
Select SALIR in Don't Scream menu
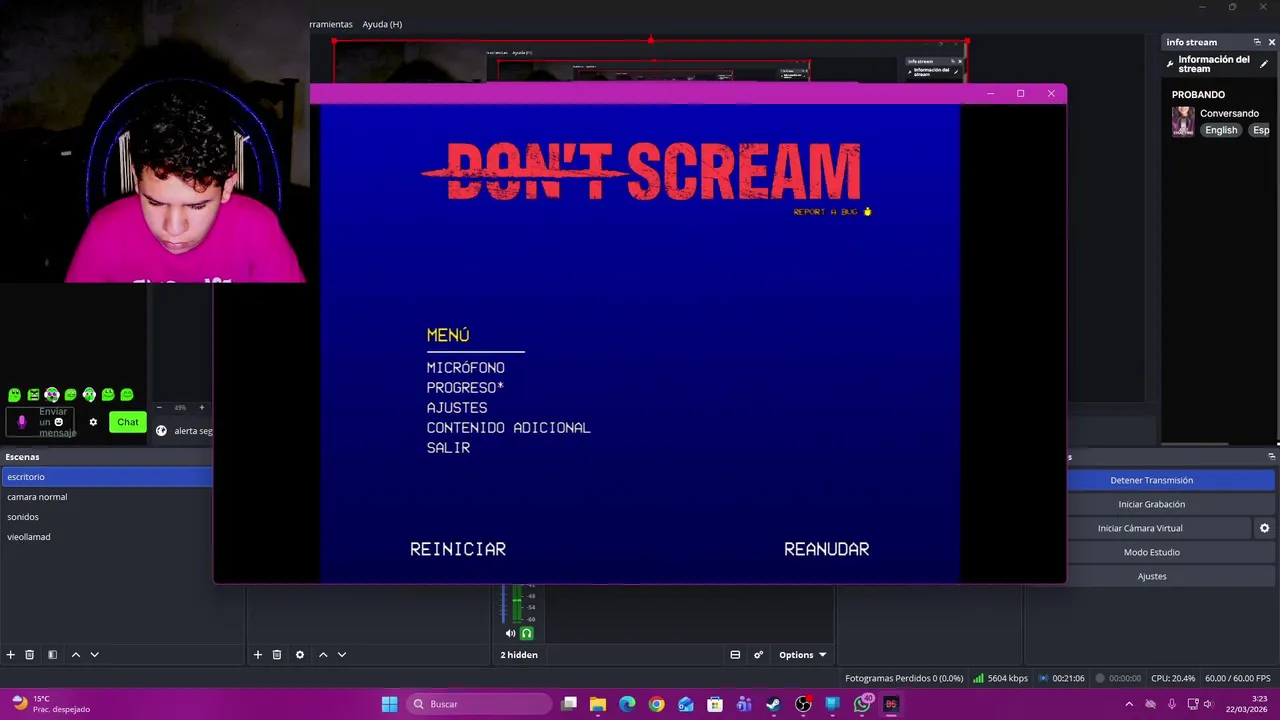pos(448,448)
